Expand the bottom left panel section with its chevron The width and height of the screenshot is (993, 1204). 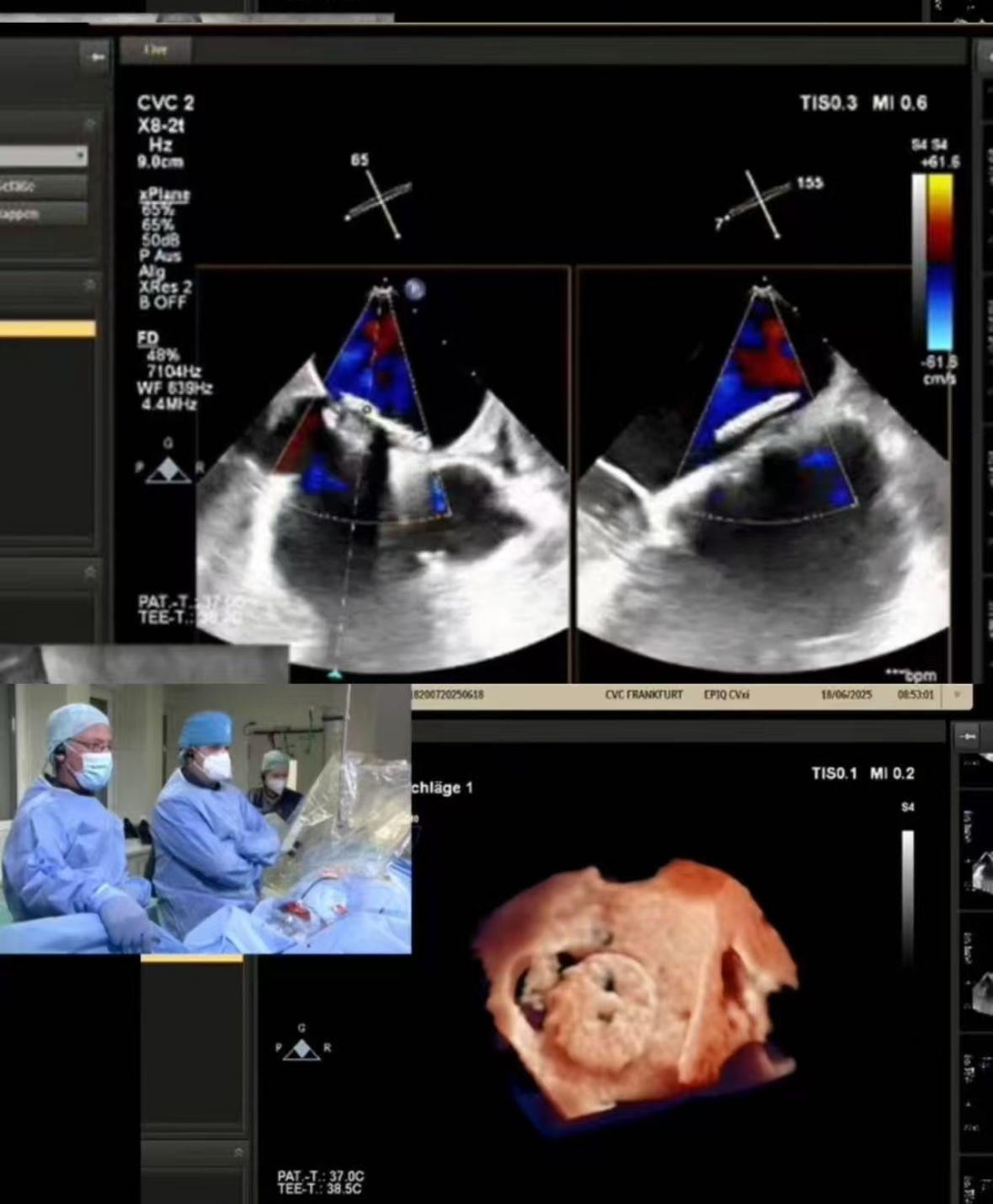pos(238,1152)
